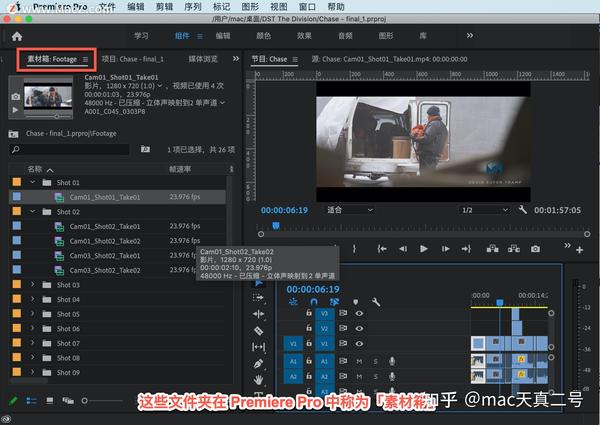This screenshot has height=425, width=600.
Task: Select the Hand tool
Action: tap(258, 380)
